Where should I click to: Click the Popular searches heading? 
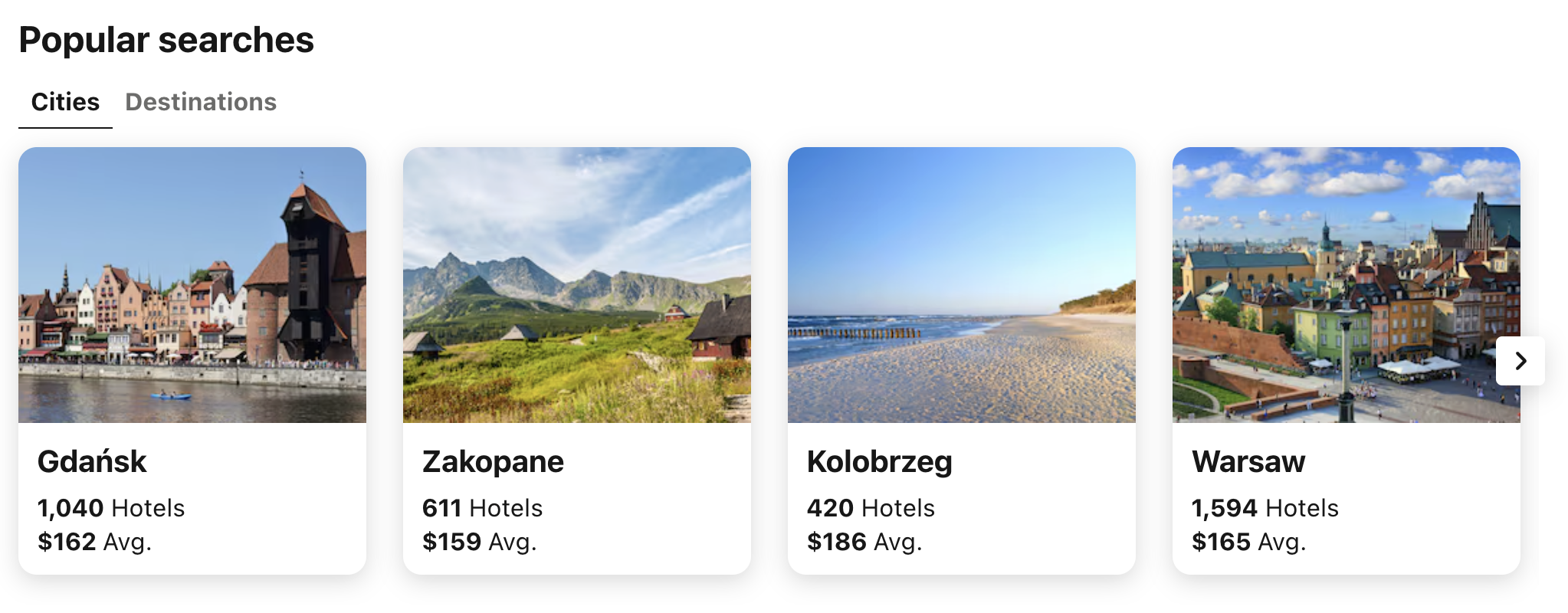(166, 40)
